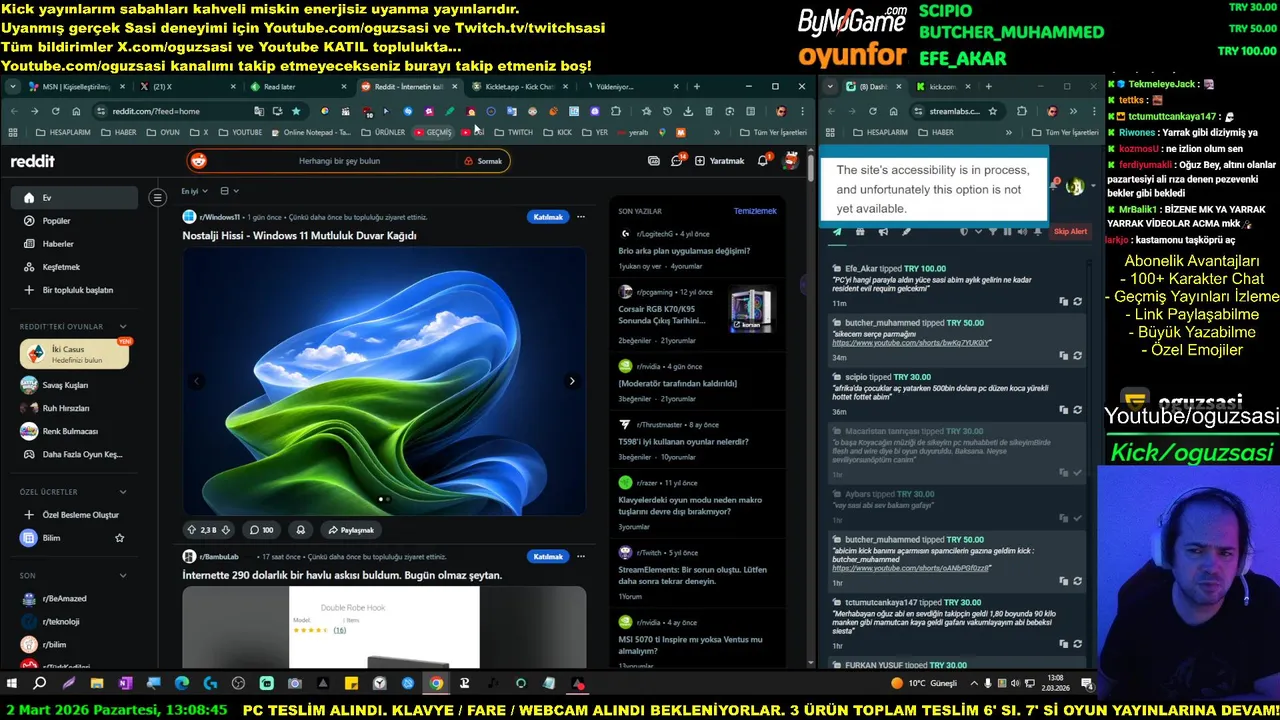Replay Efe_Akar tip alert
Screen dimensions: 1280x720
1078,301
